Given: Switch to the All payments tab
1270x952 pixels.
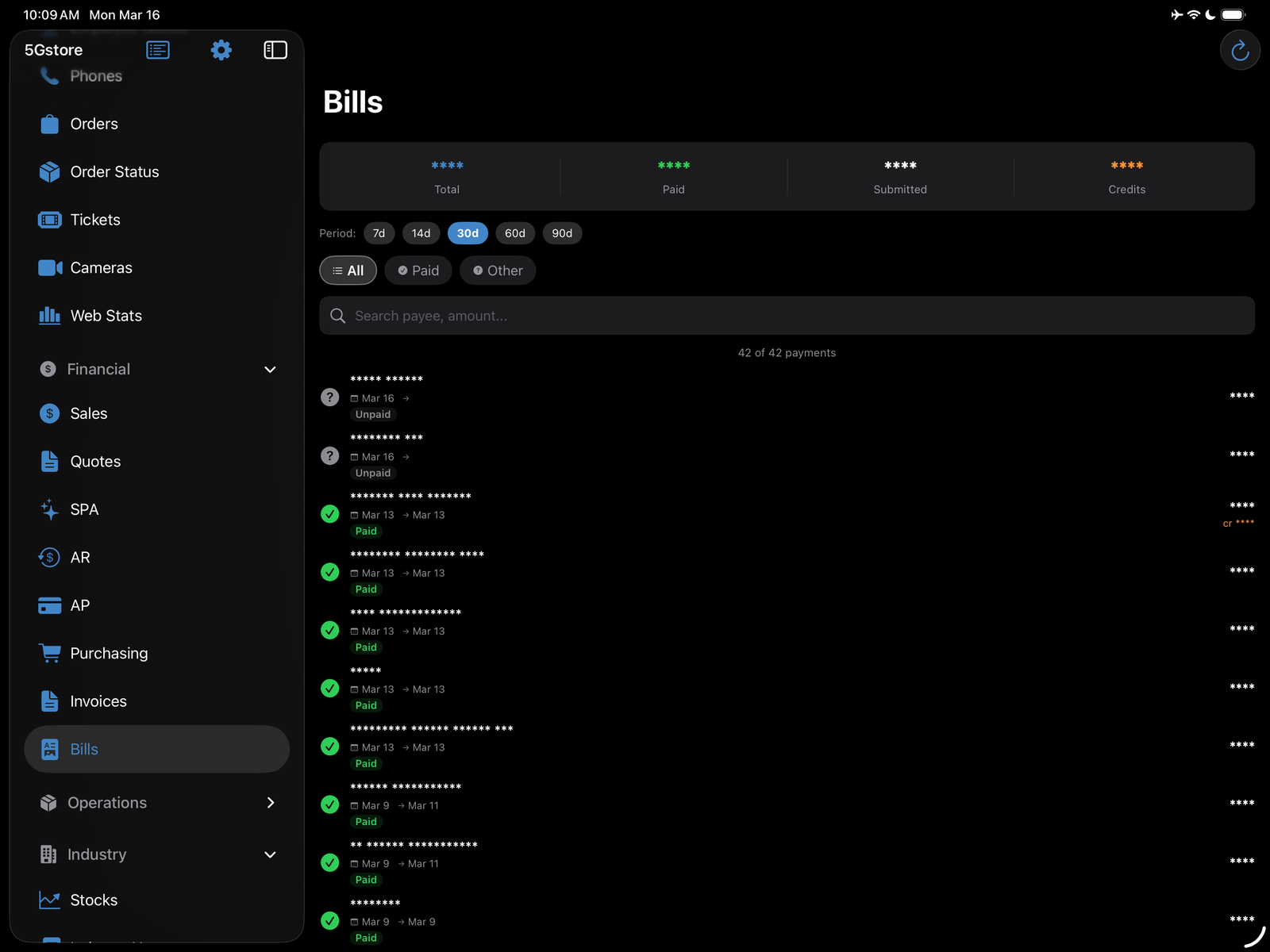Looking at the screenshot, I should [348, 270].
